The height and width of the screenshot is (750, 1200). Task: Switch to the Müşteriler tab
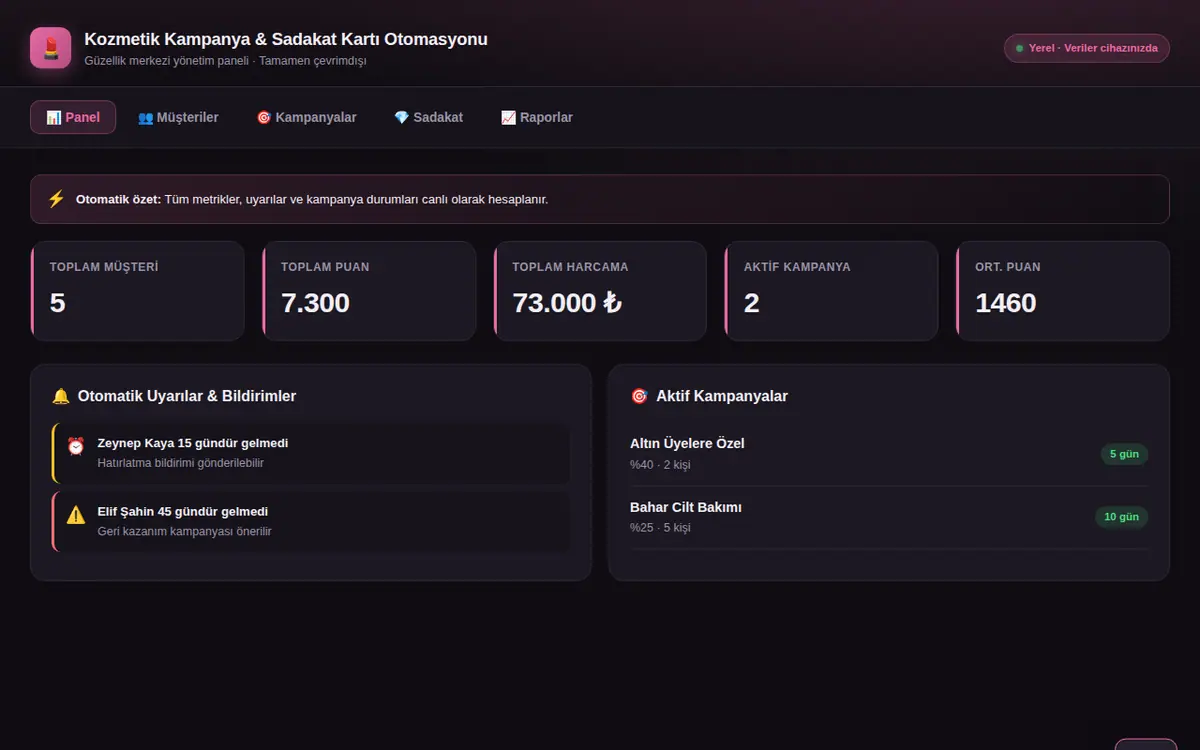[178, 117]
